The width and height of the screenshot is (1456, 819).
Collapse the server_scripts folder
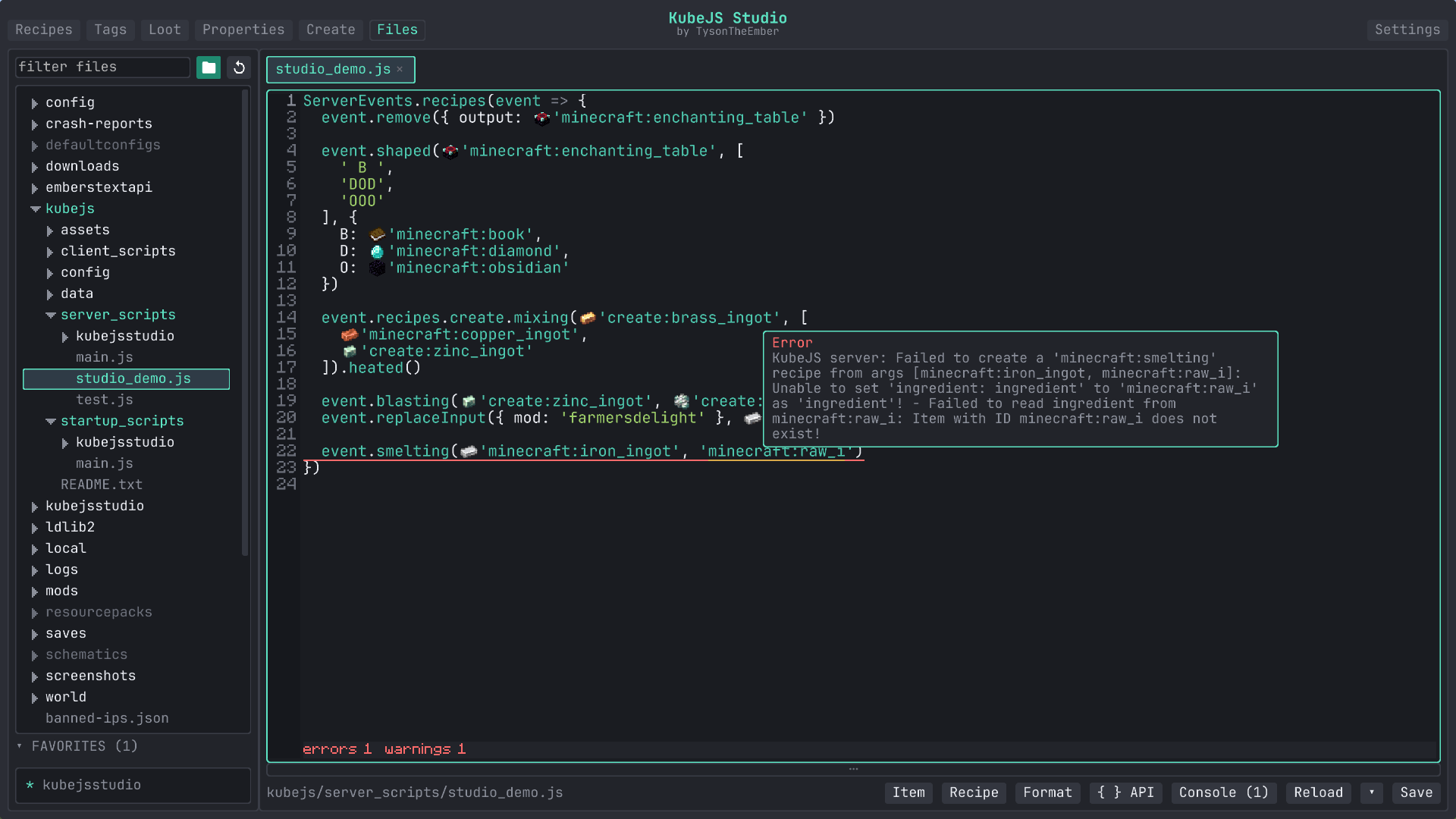click(50, 315)
